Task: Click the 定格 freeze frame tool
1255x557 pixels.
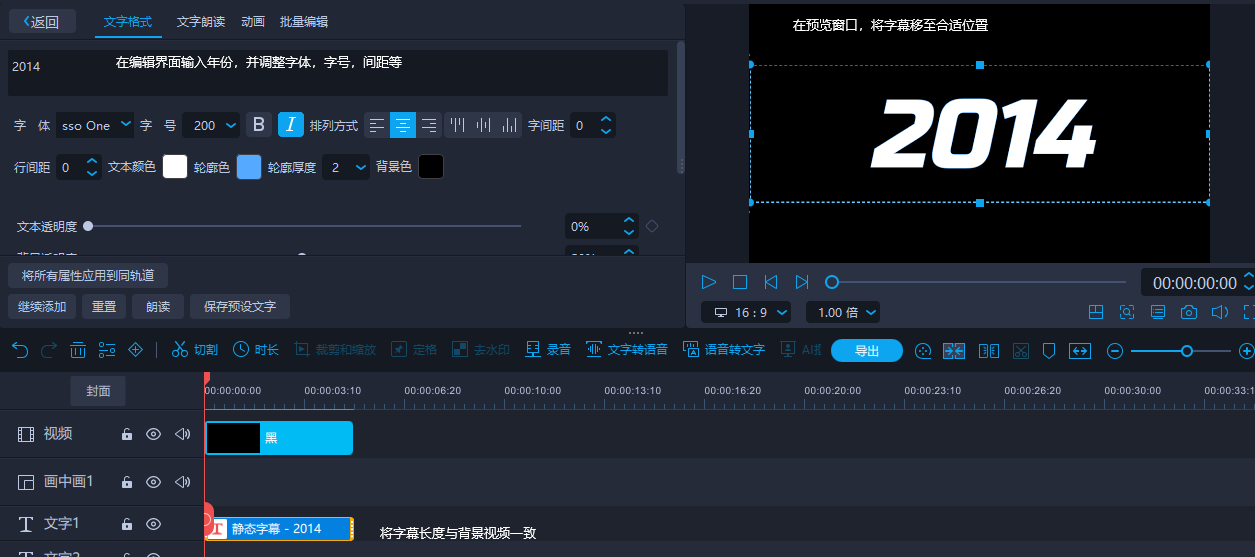Action: tap(414, 350)
